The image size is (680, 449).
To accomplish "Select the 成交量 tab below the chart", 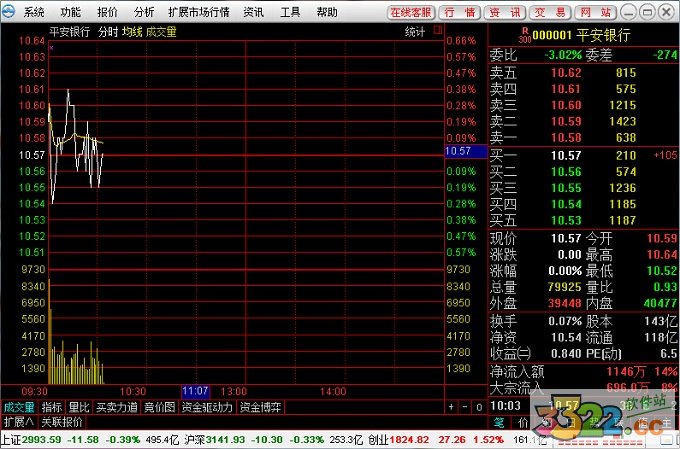I will click(20, 407).
